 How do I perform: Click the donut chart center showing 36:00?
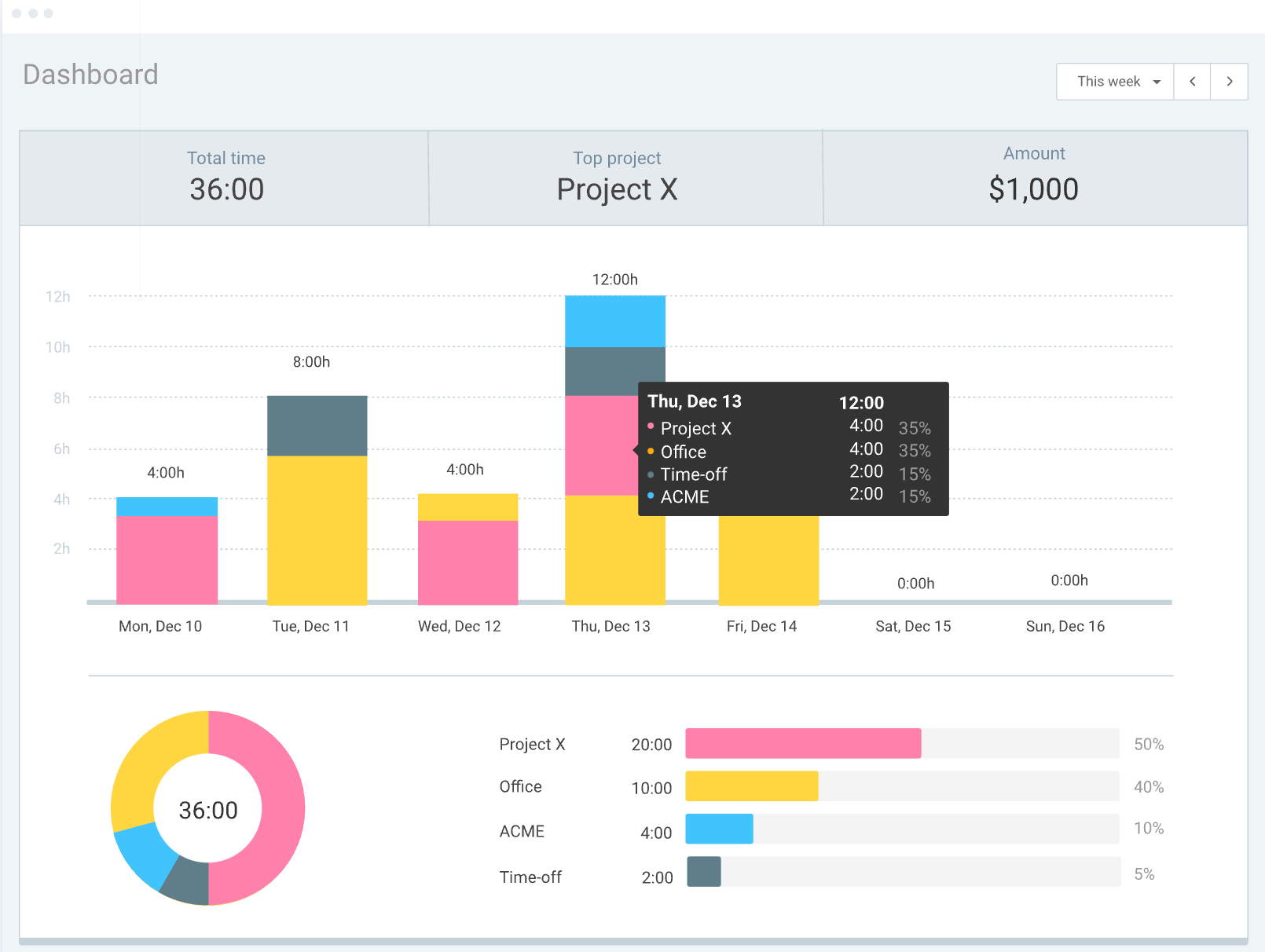(207, 807)
